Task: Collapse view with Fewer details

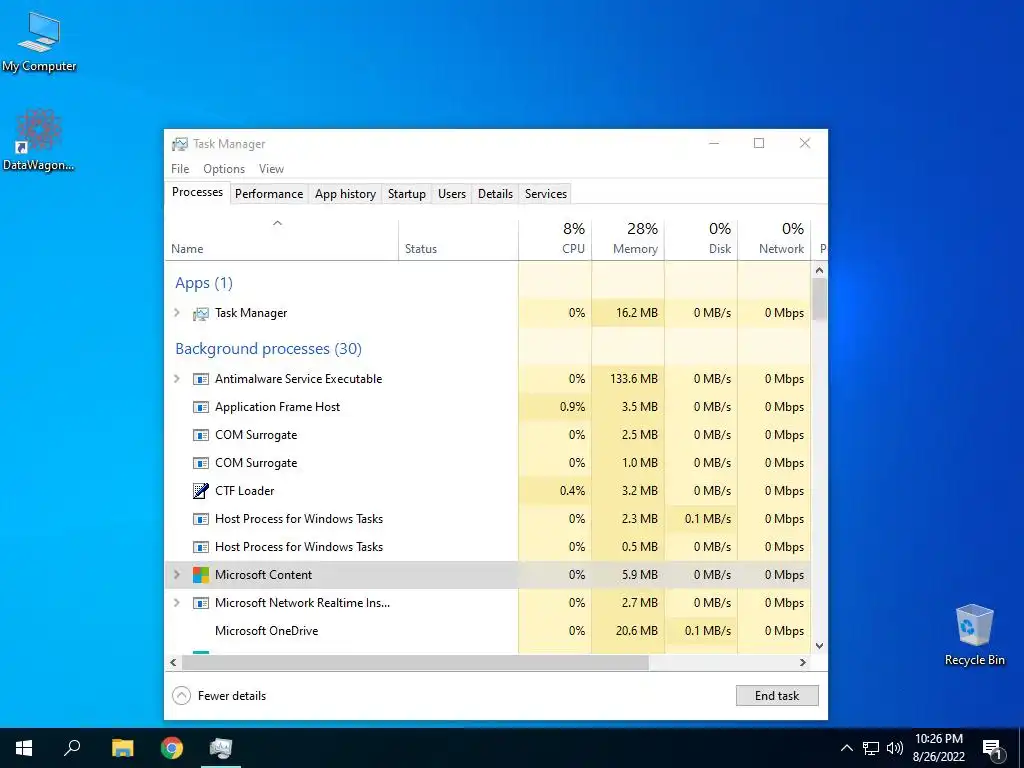Action: tap(219, 696)
